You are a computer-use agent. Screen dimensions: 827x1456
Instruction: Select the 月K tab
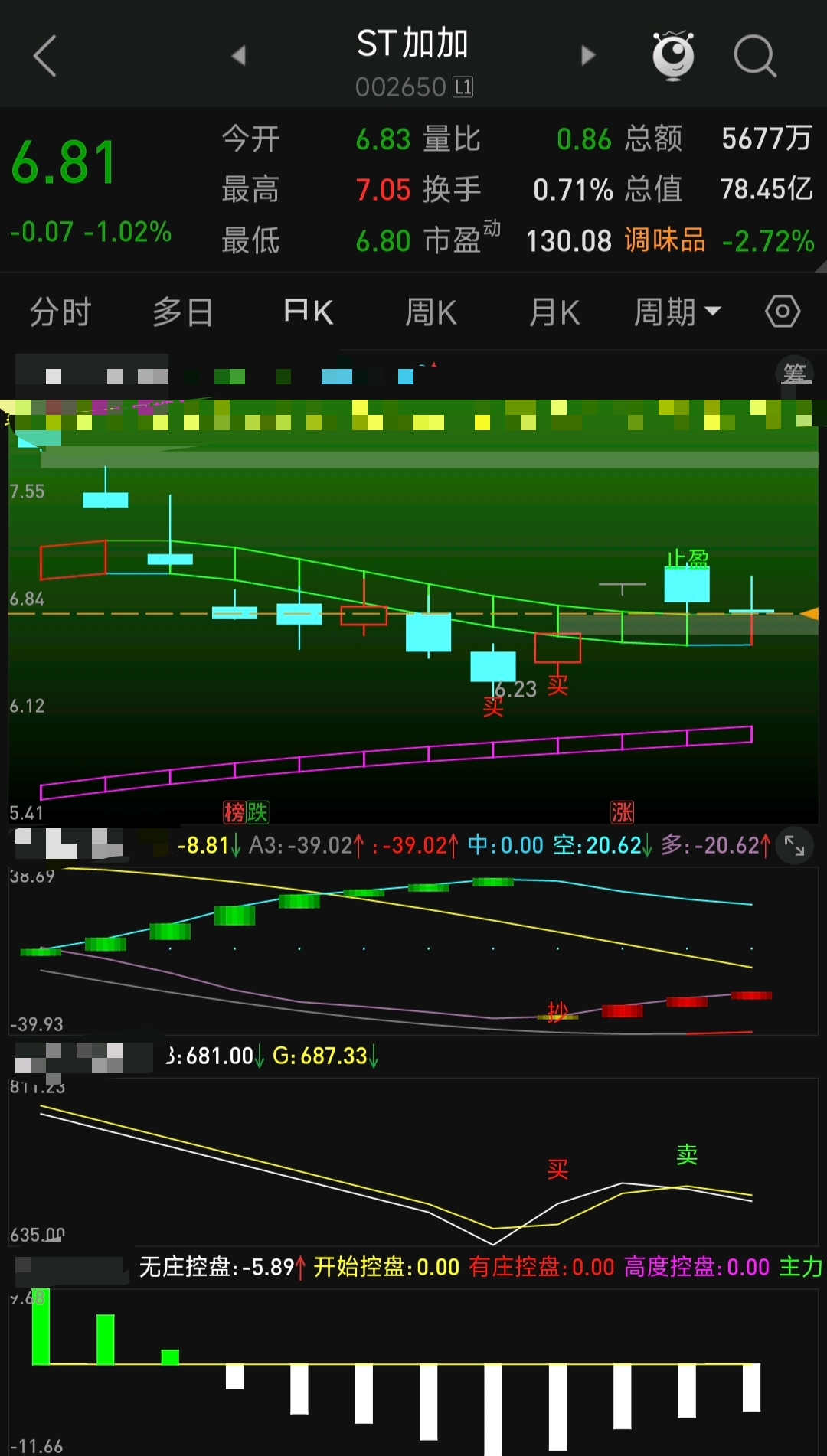point(554,312)
